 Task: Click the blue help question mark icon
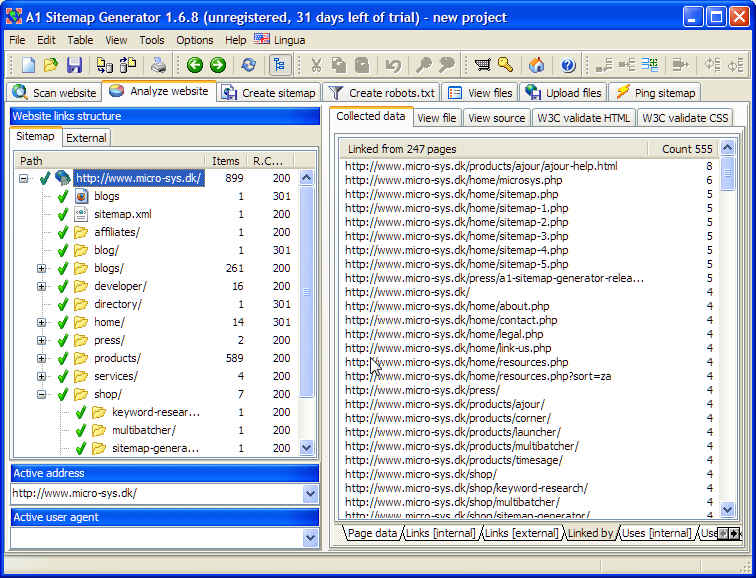568,65
